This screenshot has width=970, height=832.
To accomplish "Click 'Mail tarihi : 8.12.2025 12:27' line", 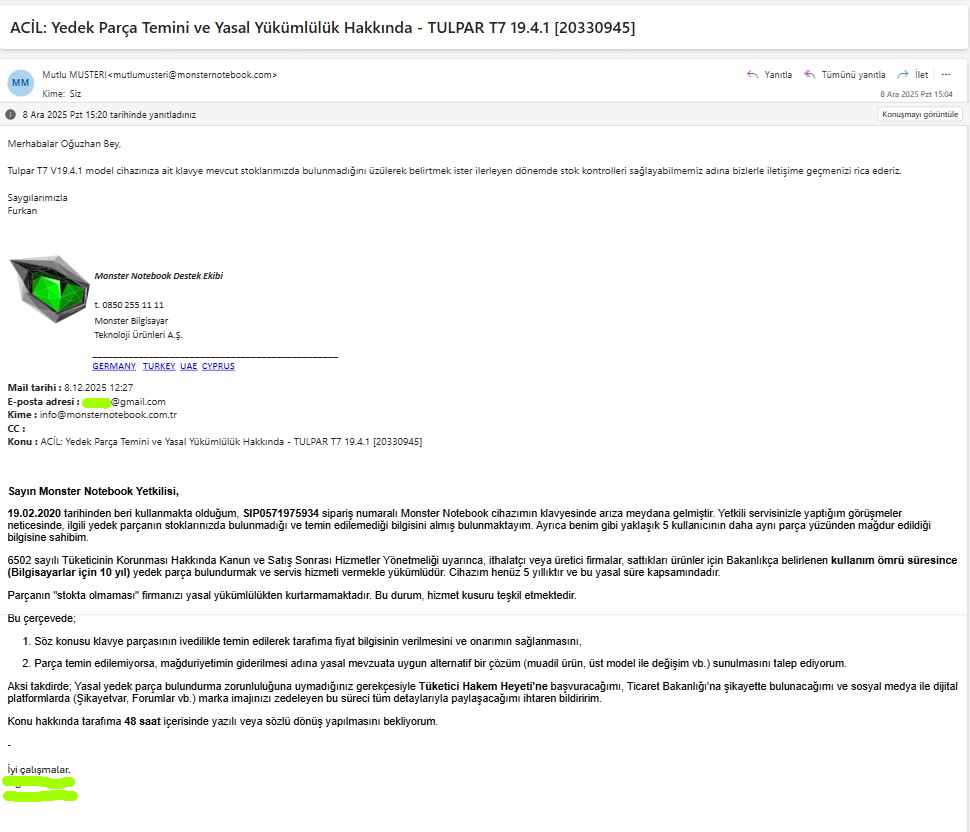I will click(x=70, y=388).
